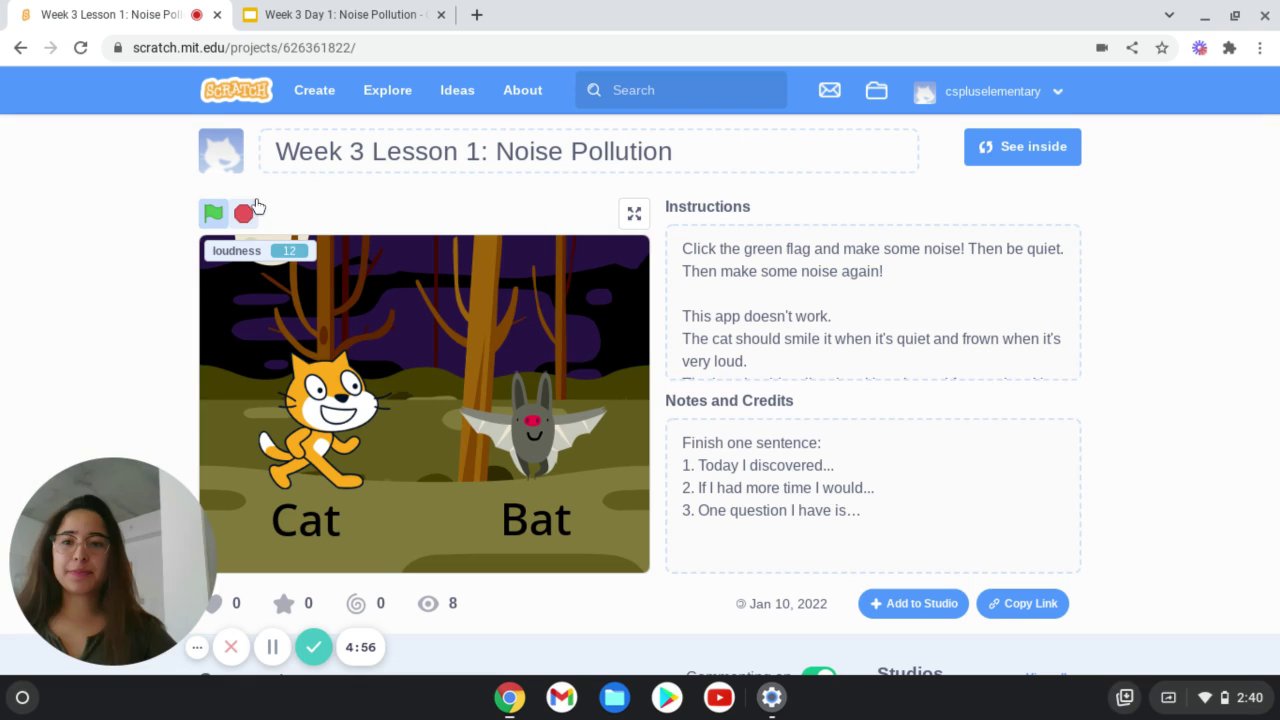Click the Copy Link button
The width and height of the screenshot is (1280, 720).
tap(1022, 603)
